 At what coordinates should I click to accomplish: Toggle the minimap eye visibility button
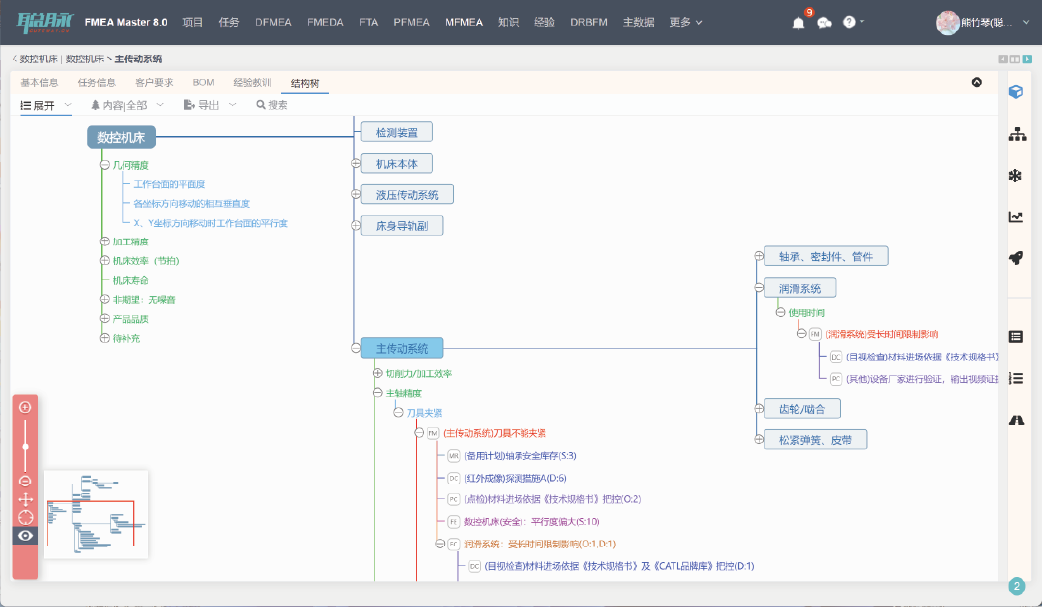[26, 536]
